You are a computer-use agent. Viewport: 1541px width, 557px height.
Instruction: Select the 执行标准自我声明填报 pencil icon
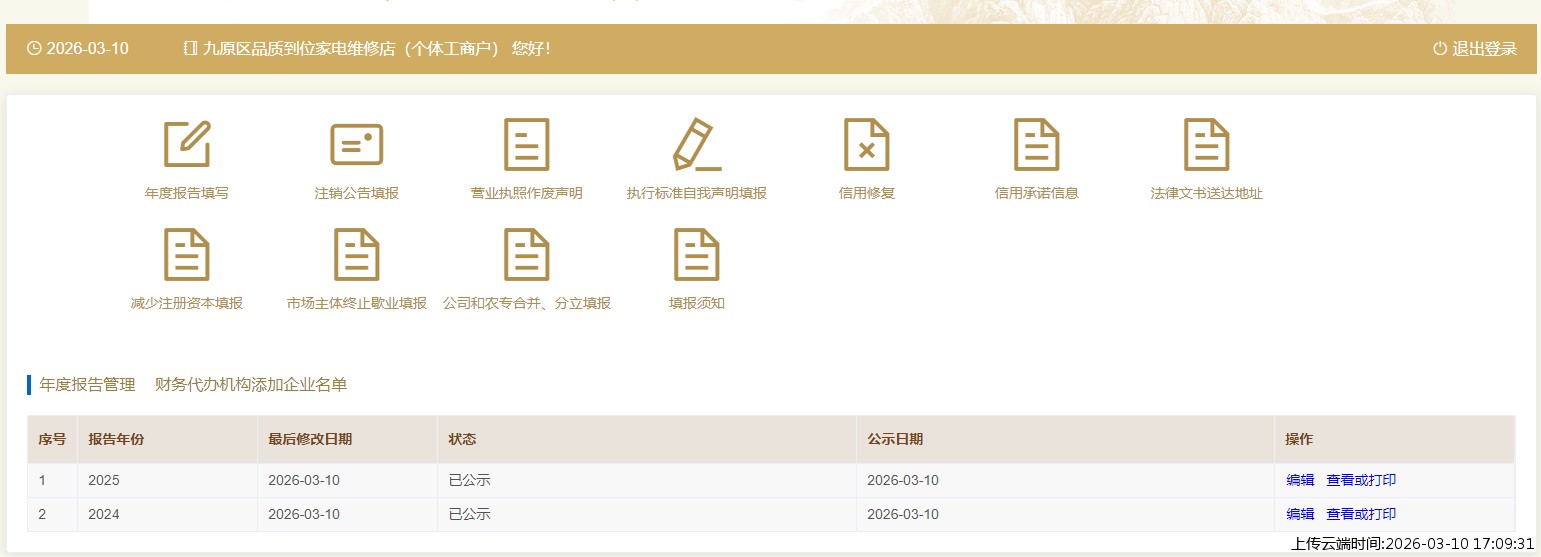click(x=697, y=145)
